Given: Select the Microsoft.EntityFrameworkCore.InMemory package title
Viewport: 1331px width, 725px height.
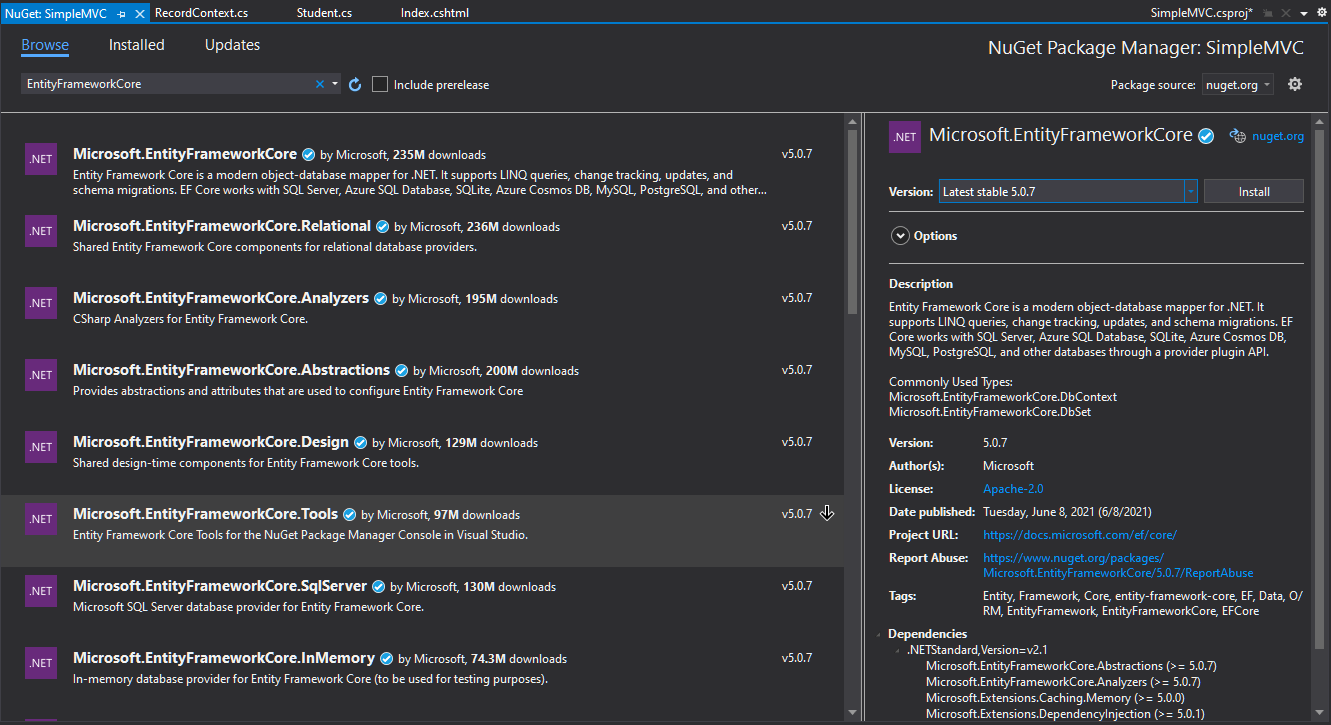Looking at the screenshot, I should 224,658.
